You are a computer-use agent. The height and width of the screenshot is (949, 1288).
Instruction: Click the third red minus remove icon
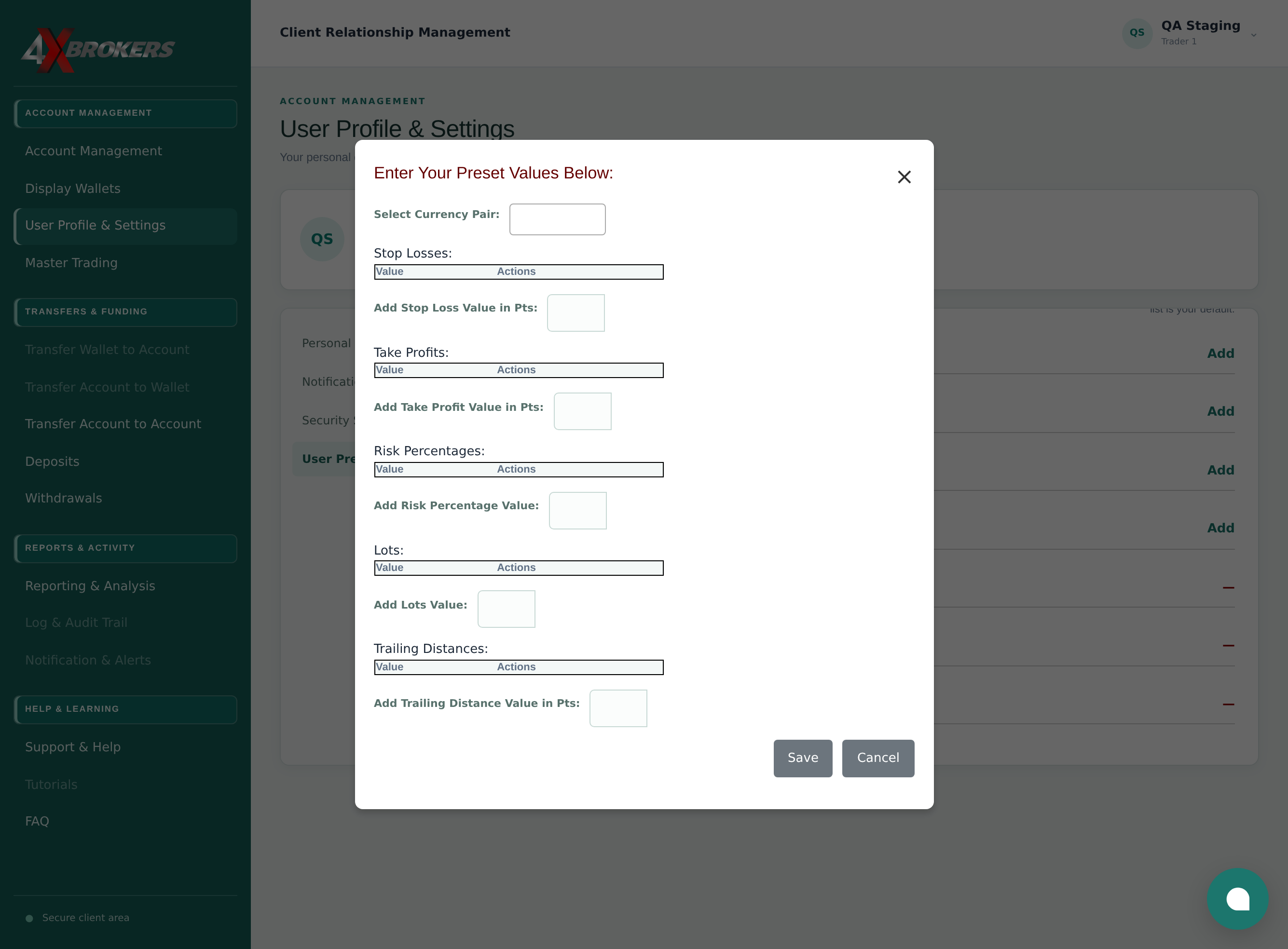coord(1228,705)
